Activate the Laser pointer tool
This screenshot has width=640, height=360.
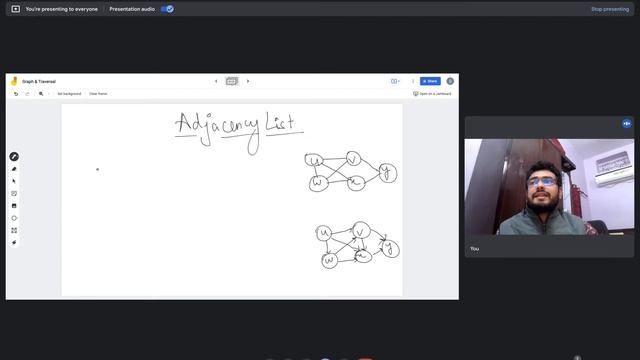click(x=14, y=242)
